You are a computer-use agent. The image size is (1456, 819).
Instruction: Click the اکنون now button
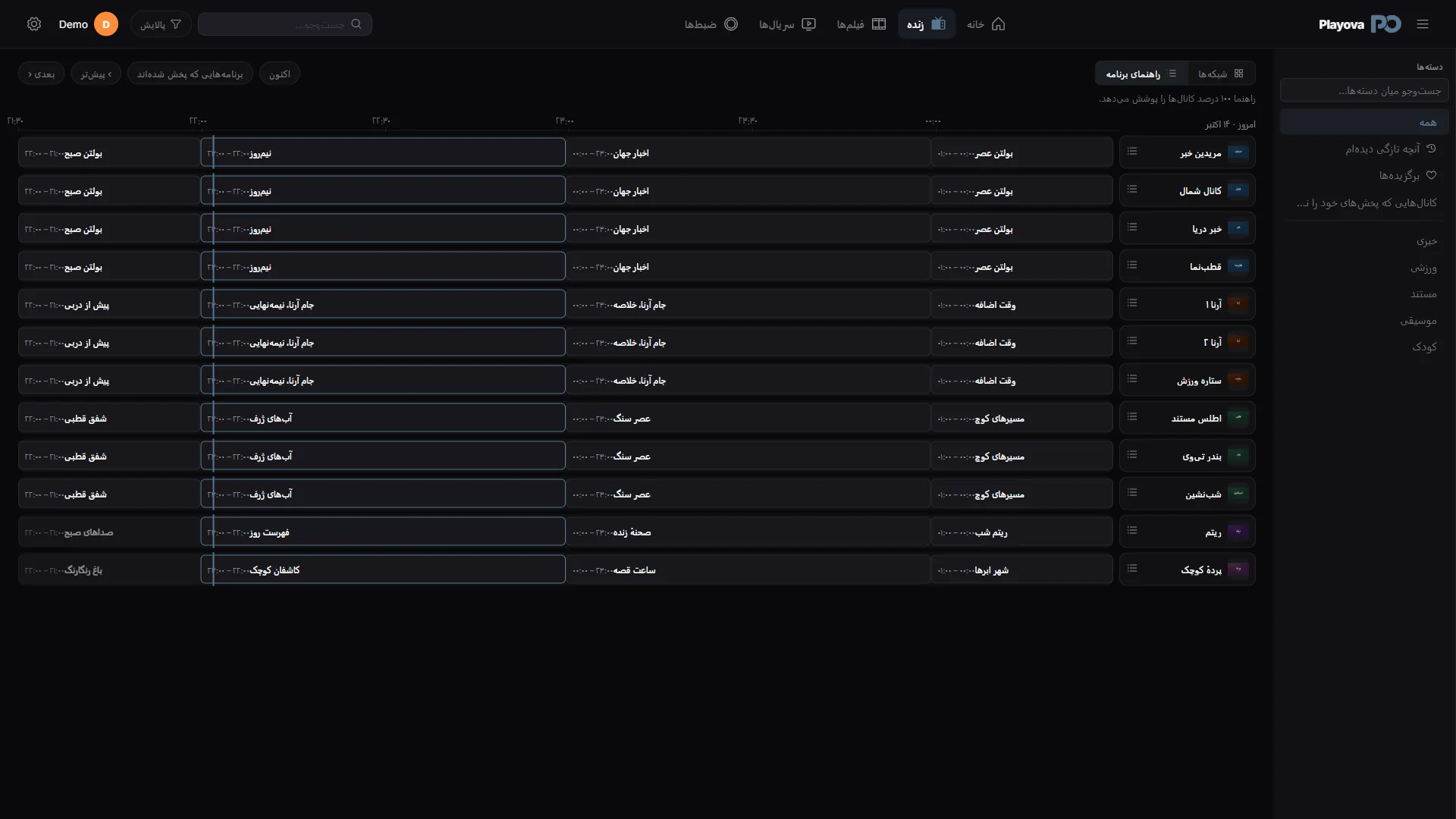(x=280, y=74)
